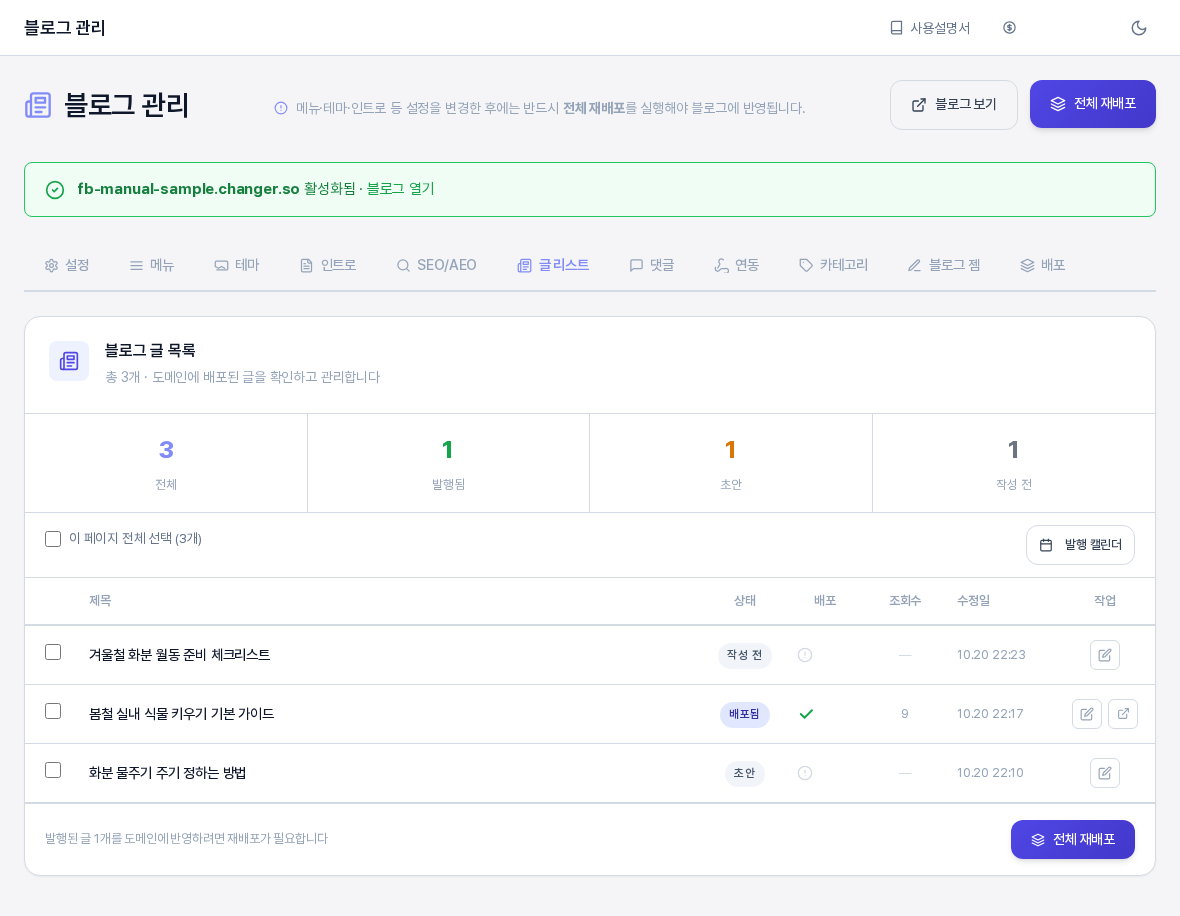This screenshot has height=916, width=1180.
Task: Switch to the 댓글 tab
Action: coord(652,265)
